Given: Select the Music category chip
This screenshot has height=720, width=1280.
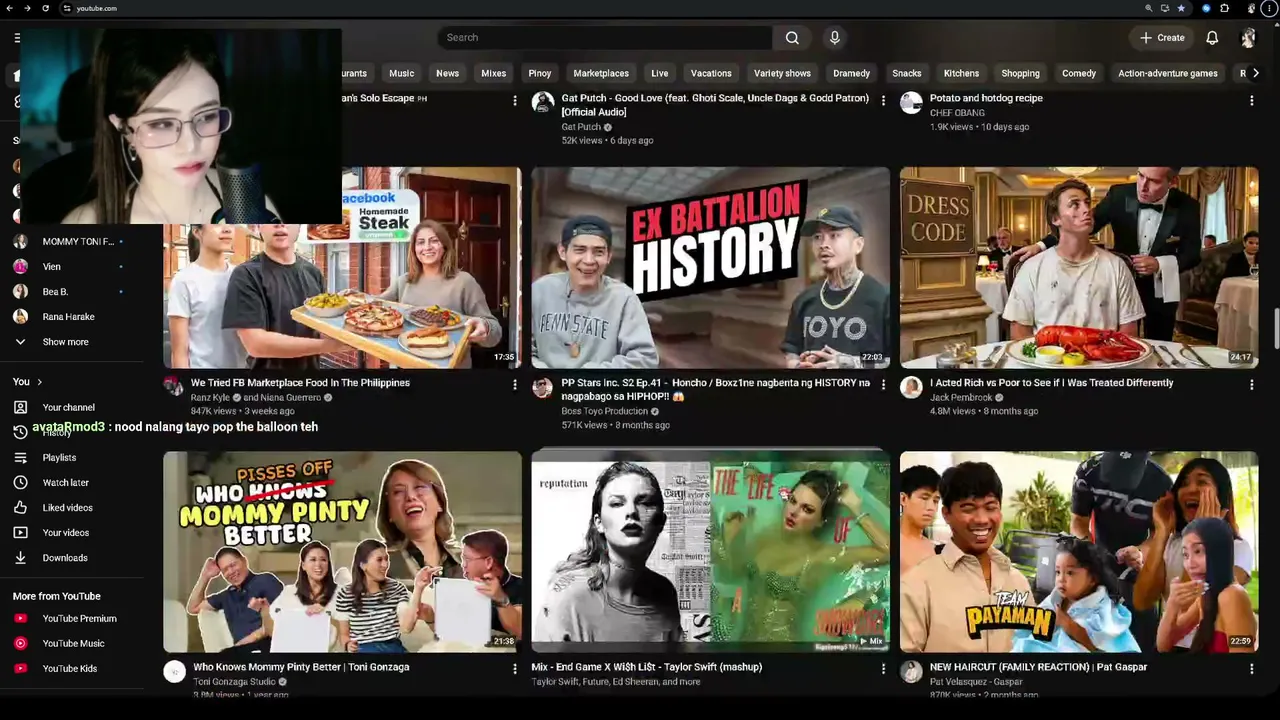Looking at the screenshot, I should (401, 73).
